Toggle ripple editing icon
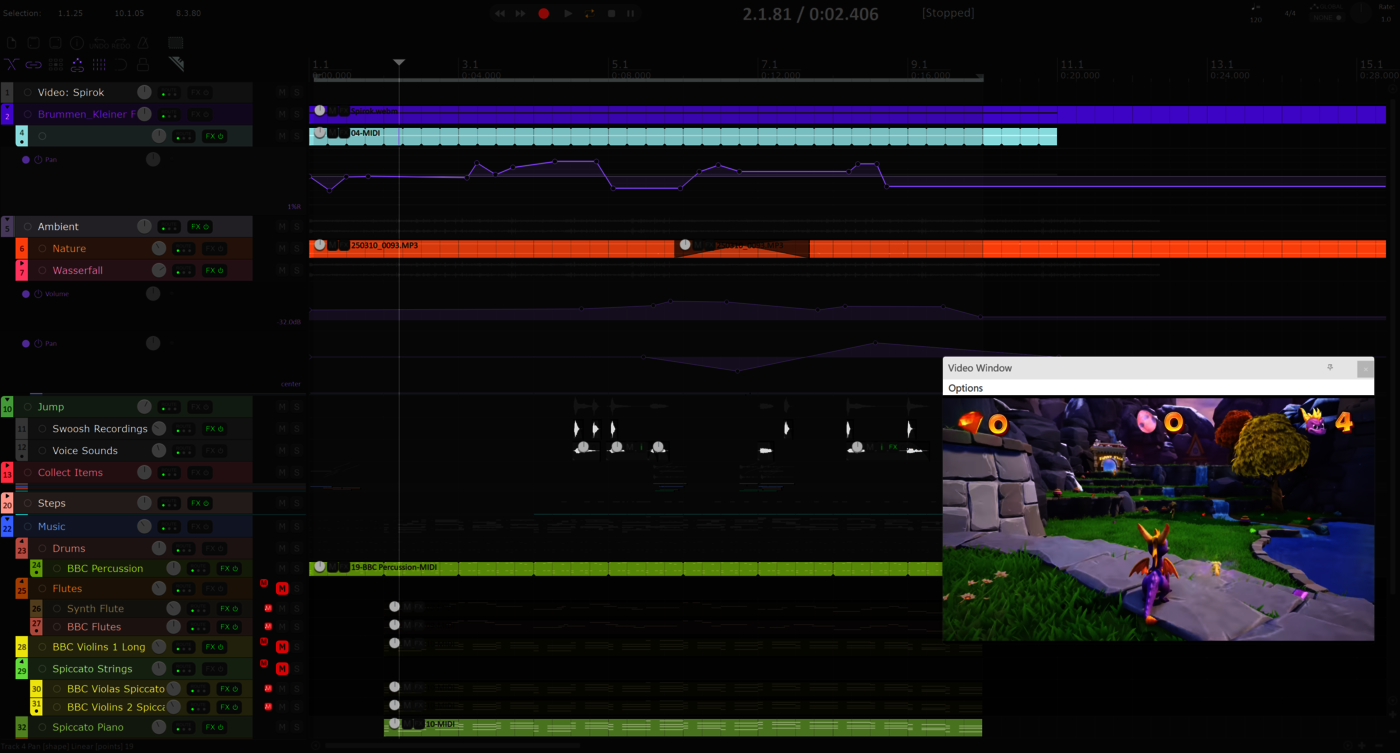 tap(56, 64)
